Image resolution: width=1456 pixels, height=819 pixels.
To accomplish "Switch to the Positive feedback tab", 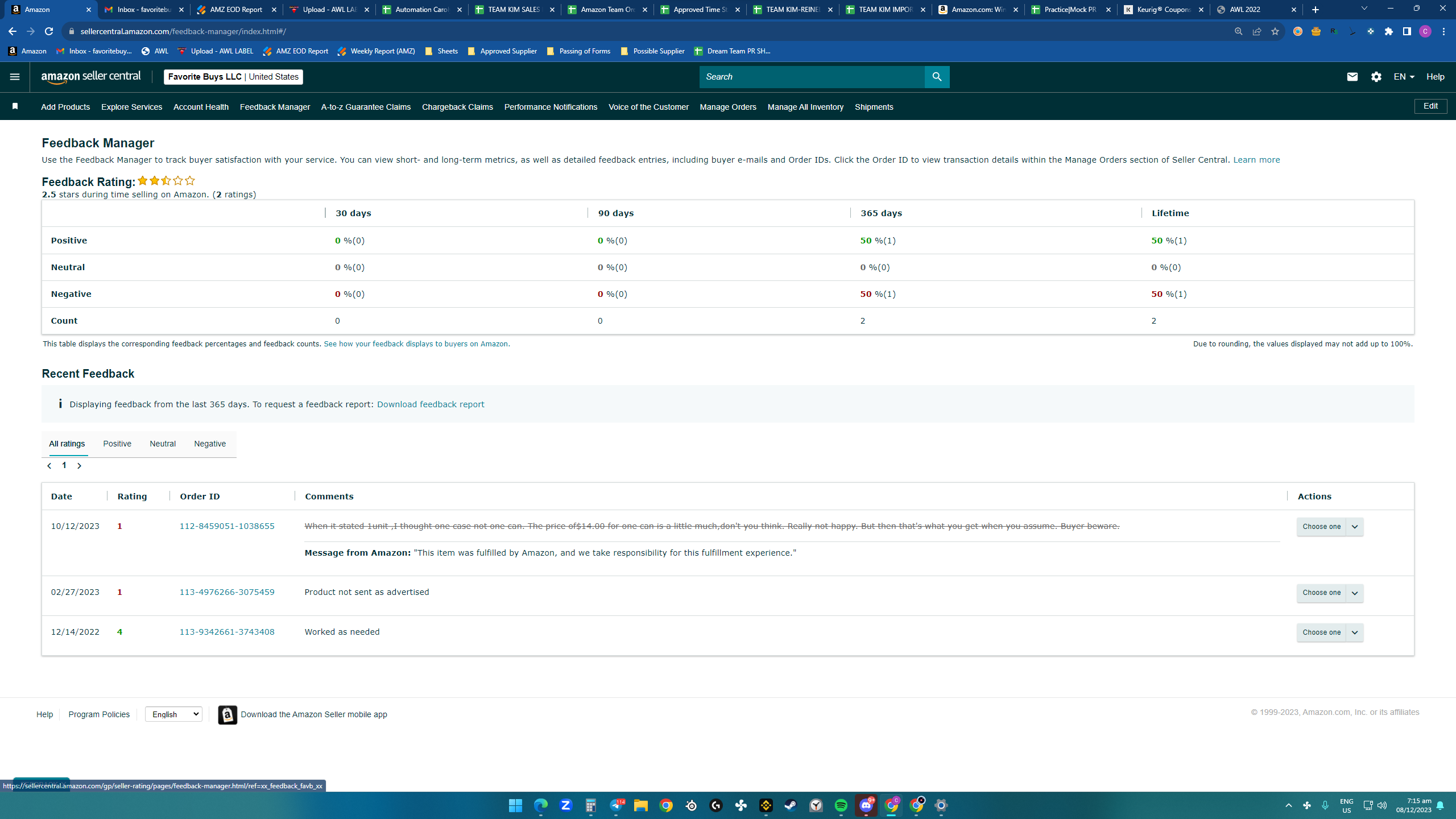I will tap(117, 444).
